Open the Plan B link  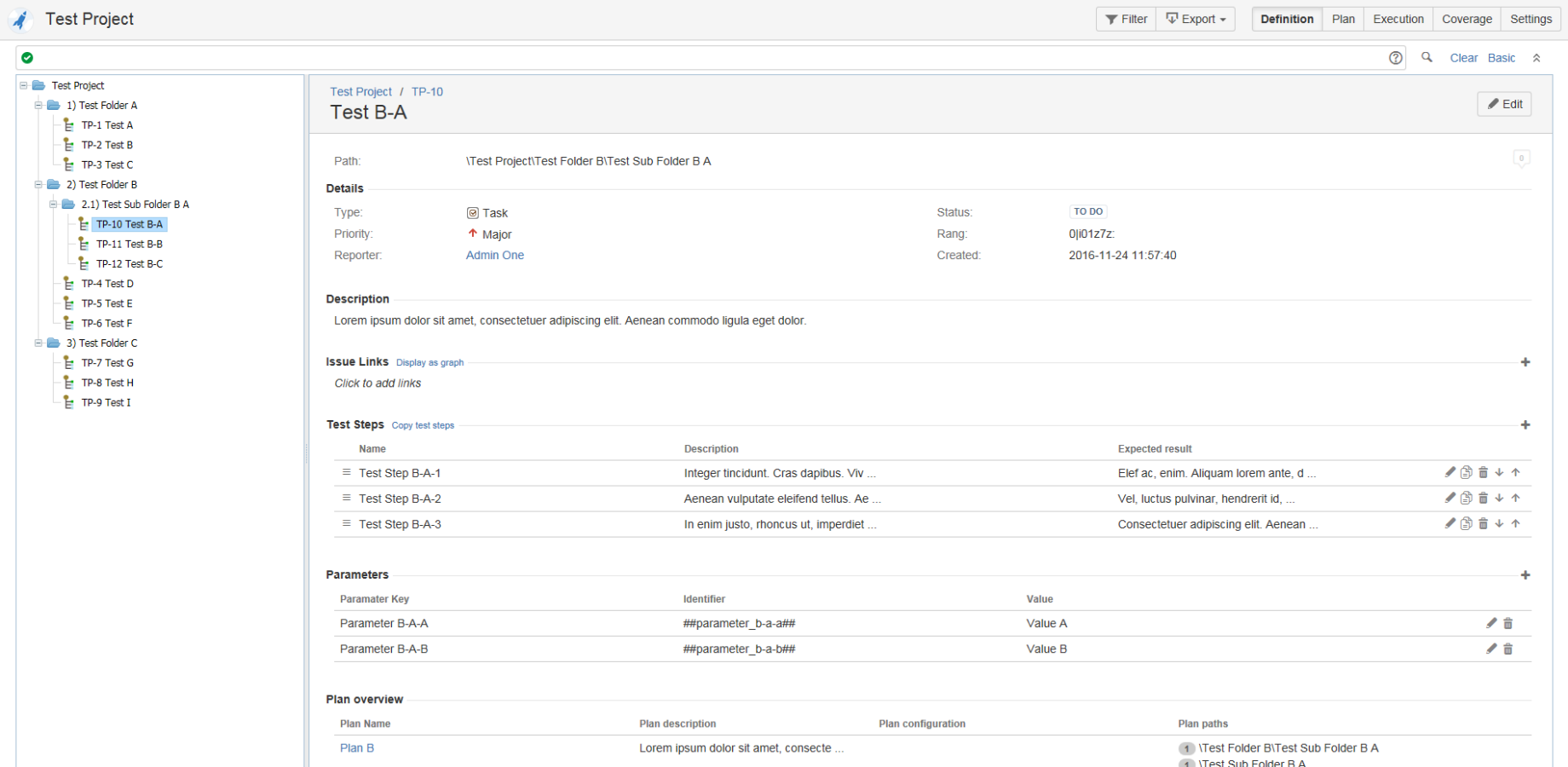(356, 748)
